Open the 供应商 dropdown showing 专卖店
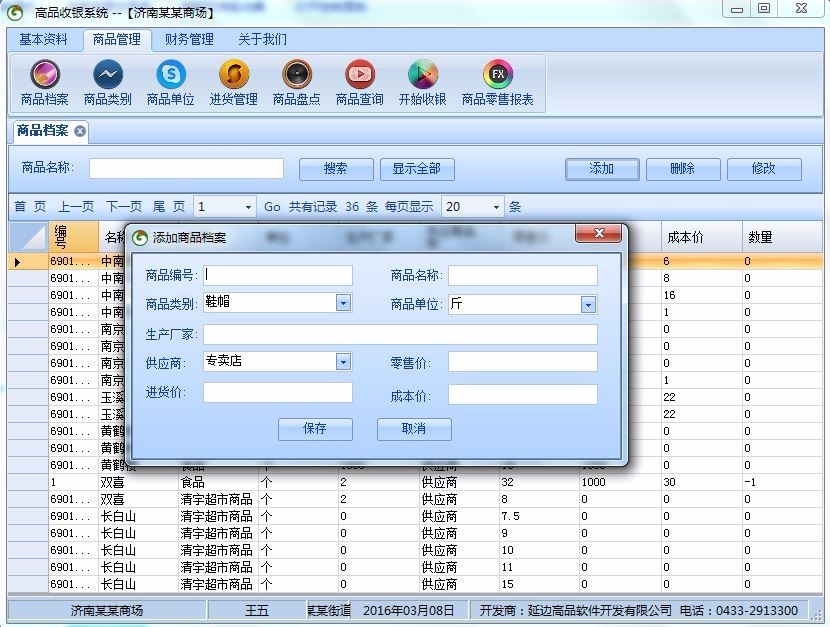 (x=341, y=361)
